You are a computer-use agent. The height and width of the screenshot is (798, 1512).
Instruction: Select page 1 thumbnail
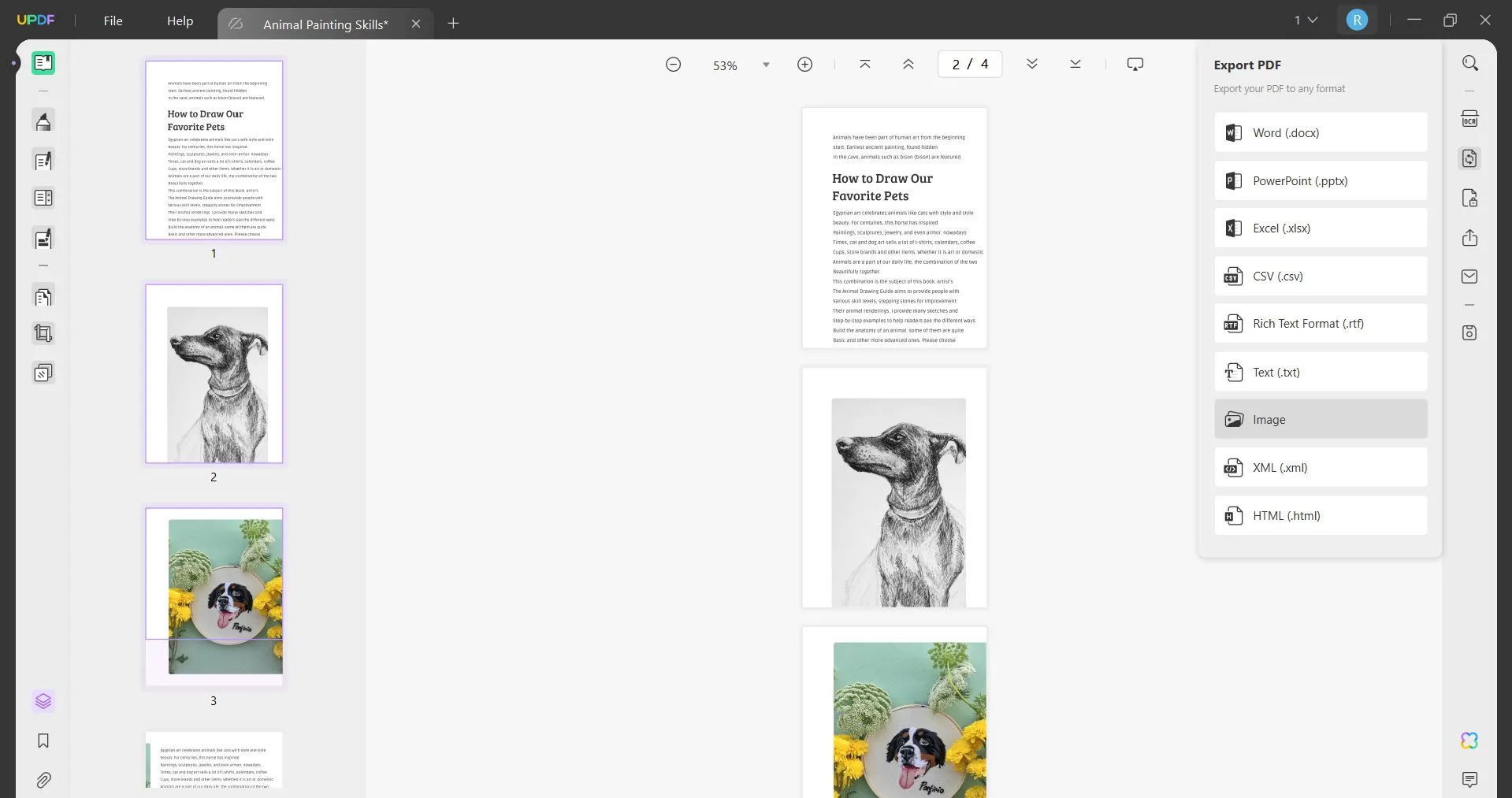[x=214, y=150]
